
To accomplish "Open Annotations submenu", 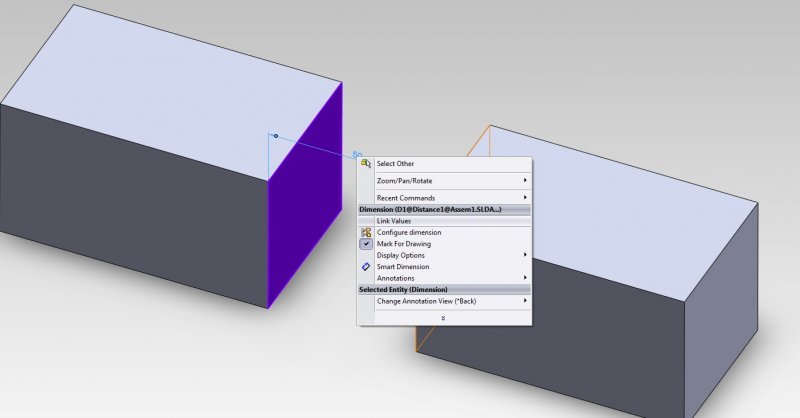I will tap(395, 278).
